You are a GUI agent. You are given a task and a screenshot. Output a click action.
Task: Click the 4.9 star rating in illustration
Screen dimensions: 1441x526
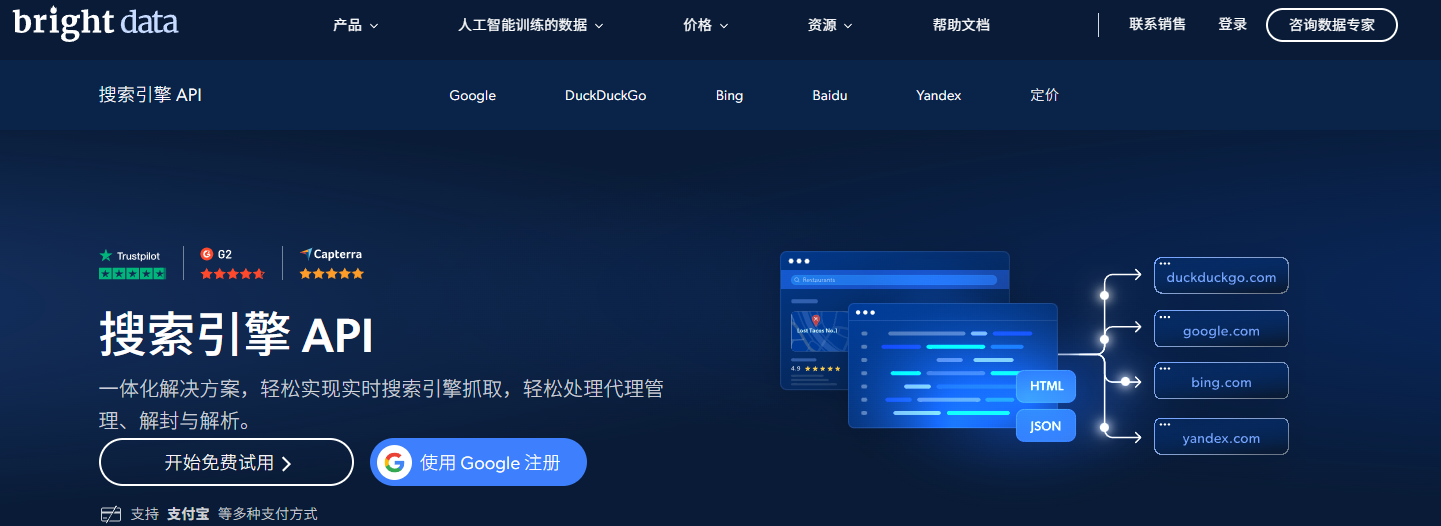pyautogui.click(x=815, y=369)
